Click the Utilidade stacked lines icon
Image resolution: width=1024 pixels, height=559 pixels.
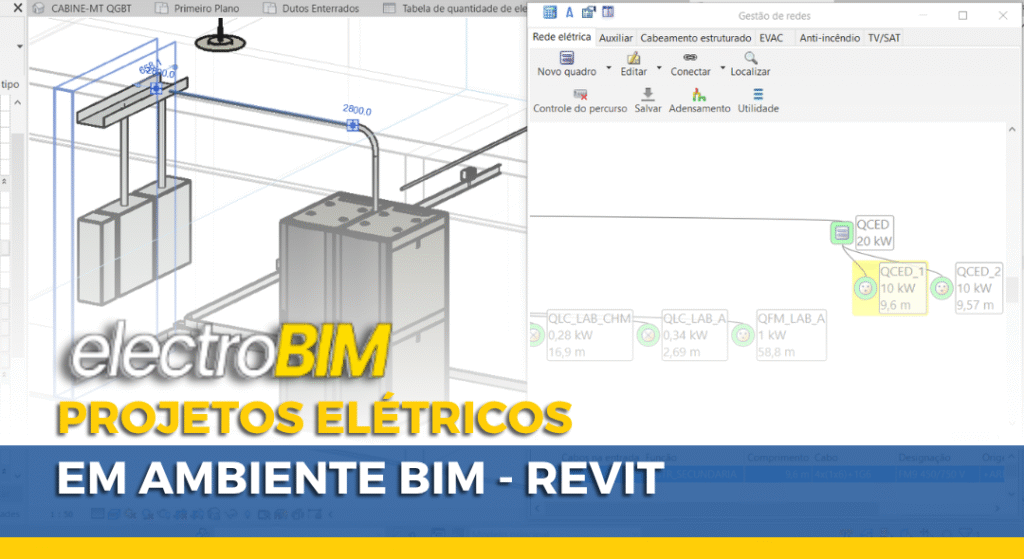coord(758,94)
